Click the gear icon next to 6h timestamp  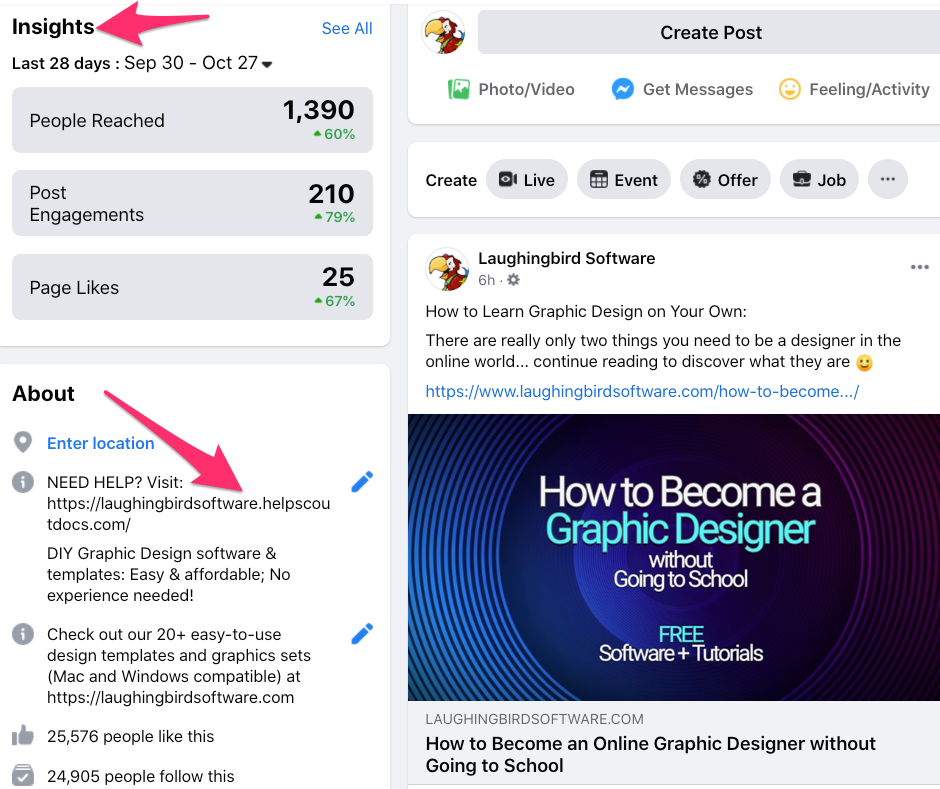pos(514,279)
